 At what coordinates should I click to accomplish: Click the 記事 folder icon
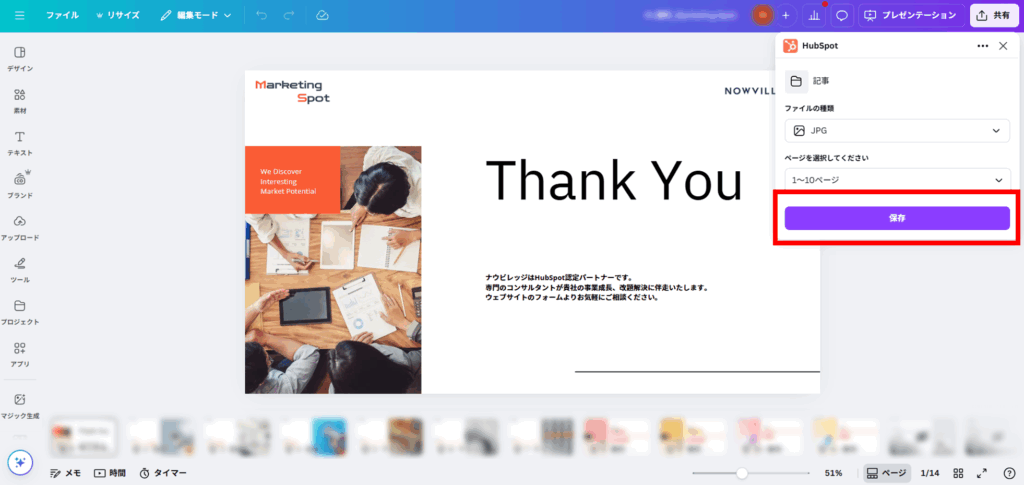pos(796,82)
